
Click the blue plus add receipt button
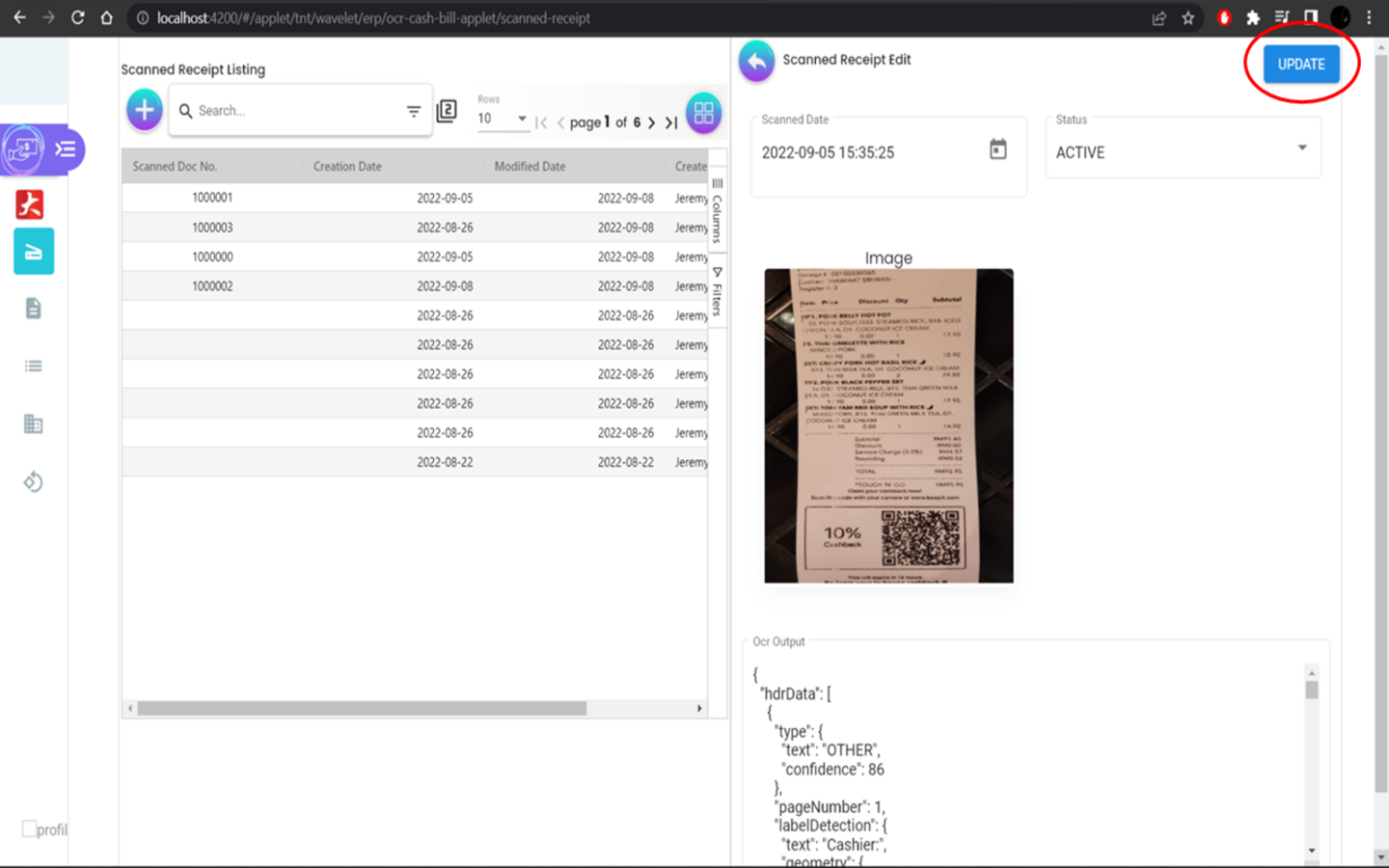[145, 110]
